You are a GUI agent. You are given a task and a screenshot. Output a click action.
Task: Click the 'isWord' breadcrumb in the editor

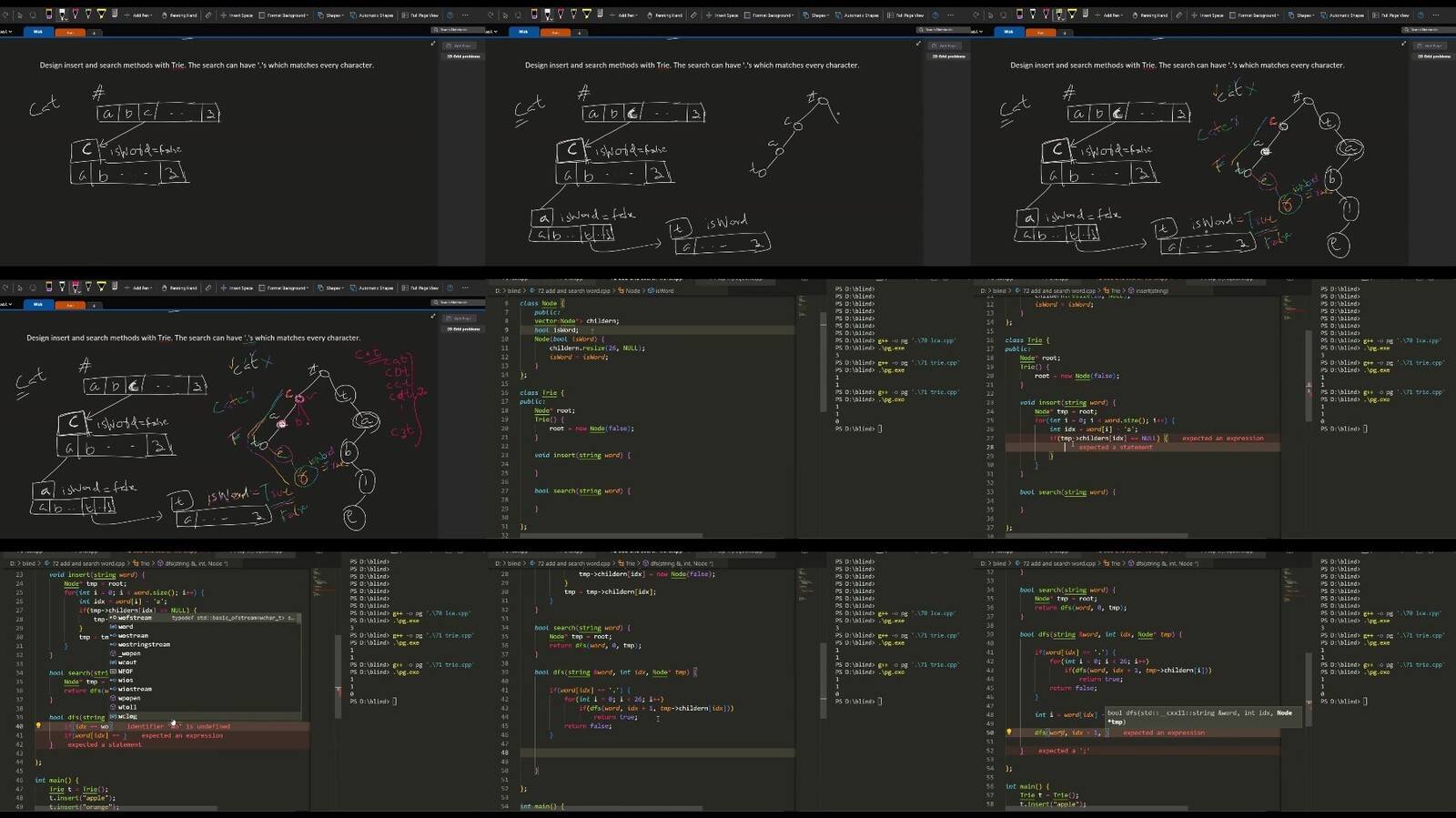click(664, 291)
